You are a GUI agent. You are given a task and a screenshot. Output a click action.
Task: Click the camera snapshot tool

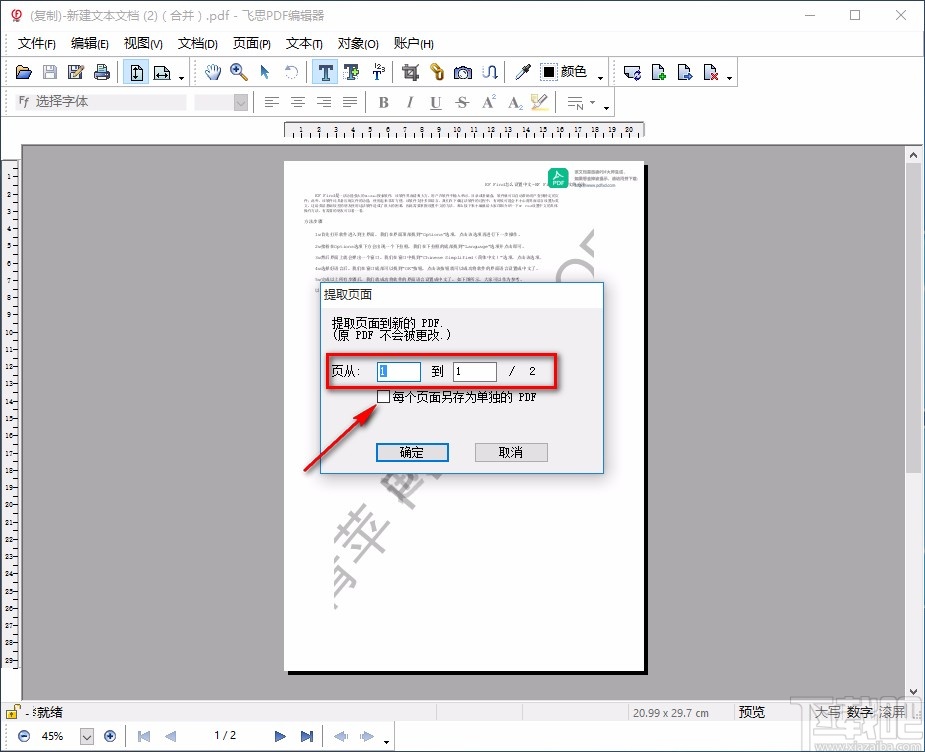click(x=463, y=73)
